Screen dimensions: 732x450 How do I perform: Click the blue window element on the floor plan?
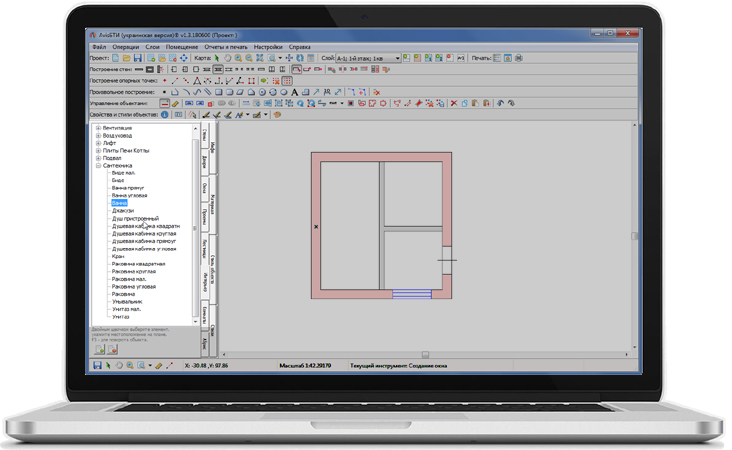click(x=411, y=294)
